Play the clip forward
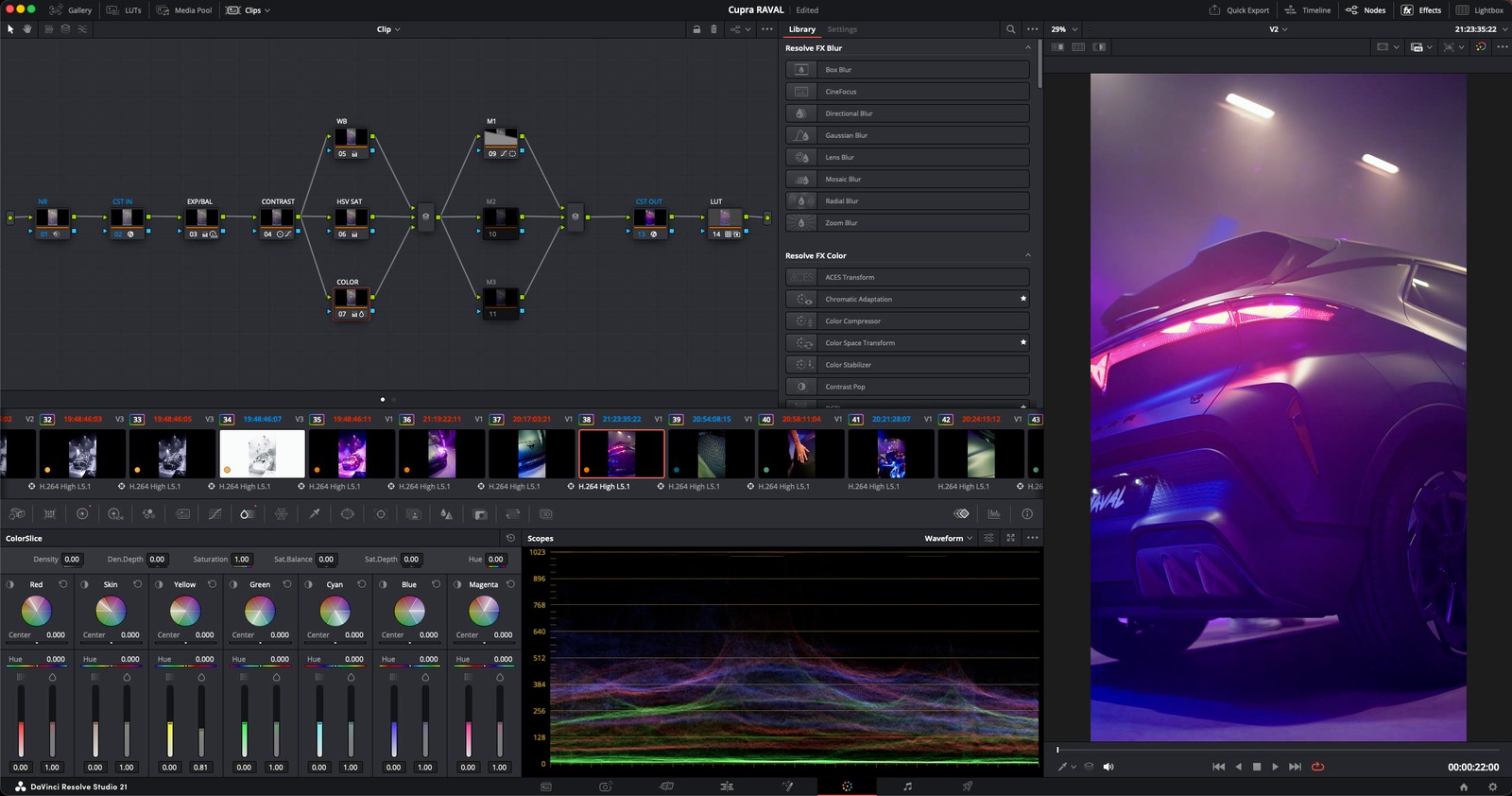 click(x=1275, y=767)
